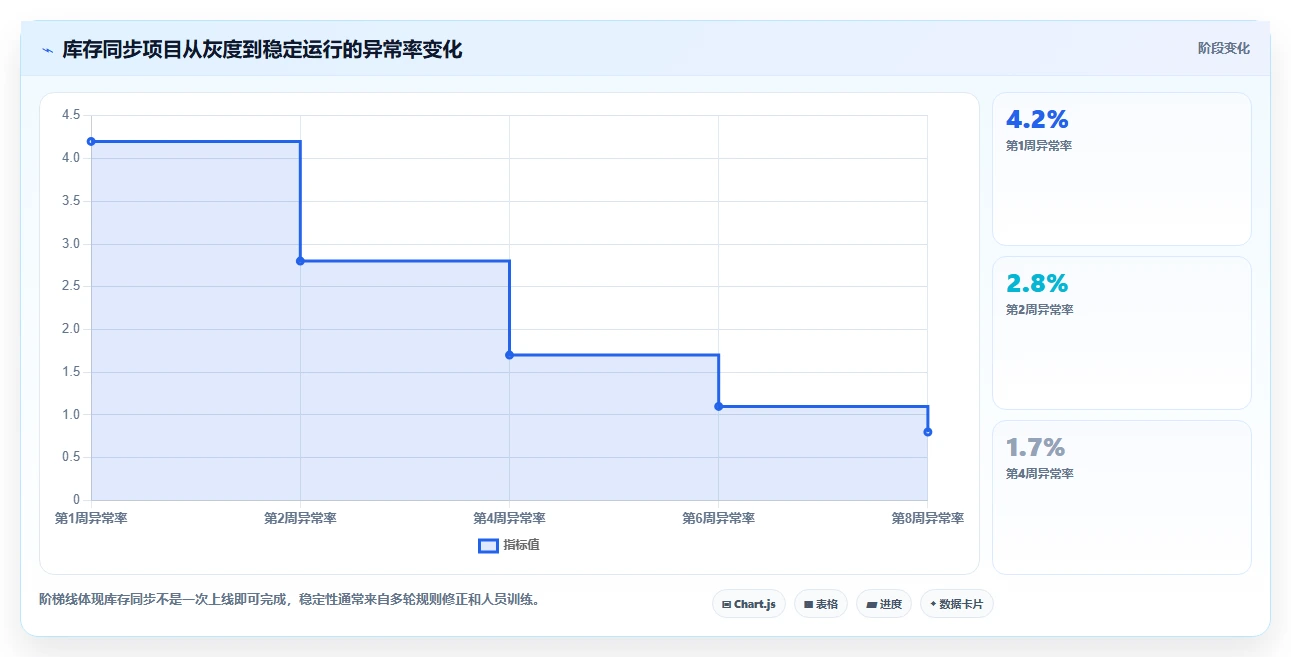Click the data point at 第2周异常率 (2.8)
This screenshot has width=1291, height=657.
(300, 261)
